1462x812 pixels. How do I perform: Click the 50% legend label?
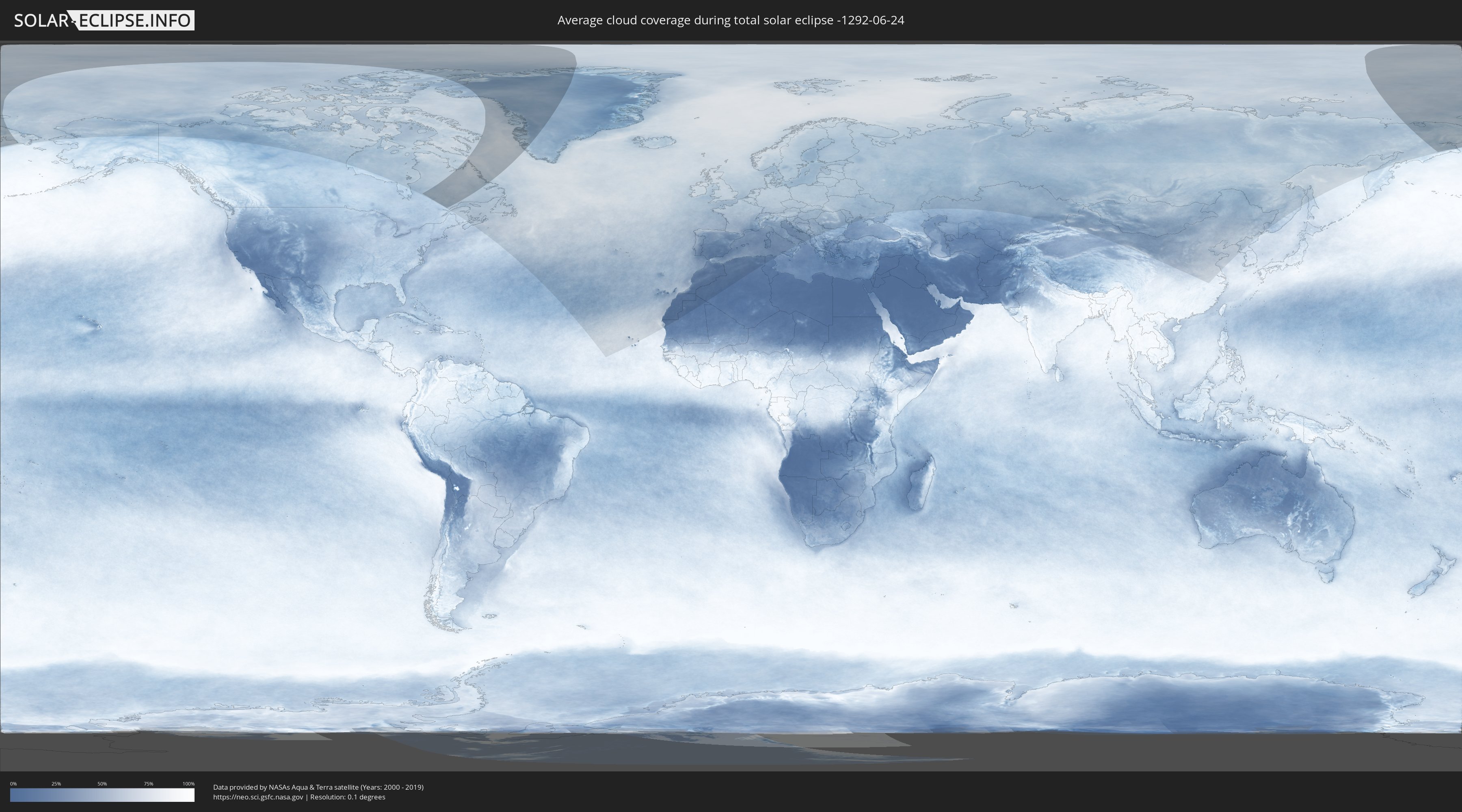pos(102,784)
